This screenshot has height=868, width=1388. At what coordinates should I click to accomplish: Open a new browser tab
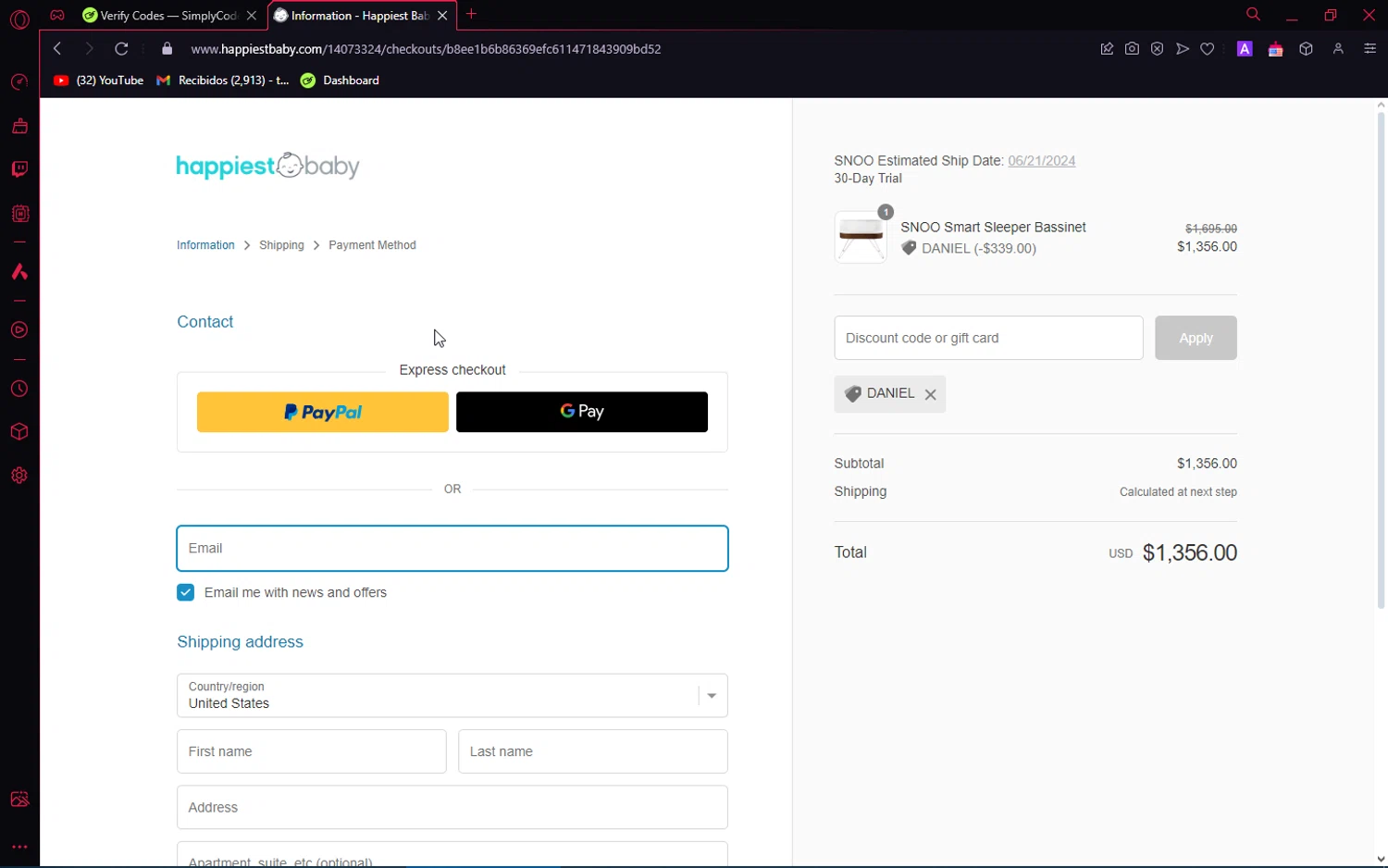click(x=472, y=14)
